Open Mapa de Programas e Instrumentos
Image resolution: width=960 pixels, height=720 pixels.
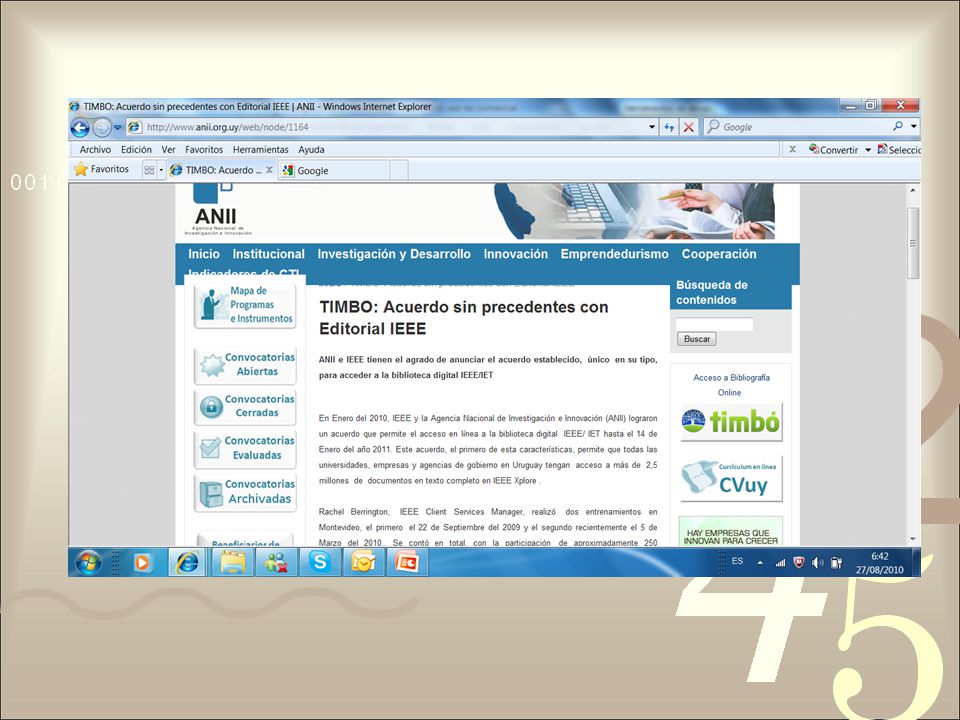point(245,305)
